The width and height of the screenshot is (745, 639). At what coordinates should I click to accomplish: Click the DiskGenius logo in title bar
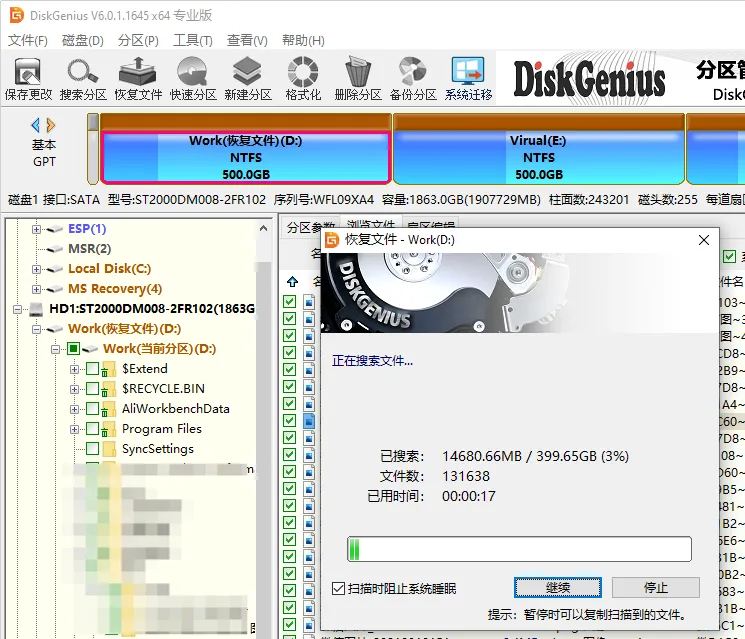pyautogui.click(x=17, y=15)
